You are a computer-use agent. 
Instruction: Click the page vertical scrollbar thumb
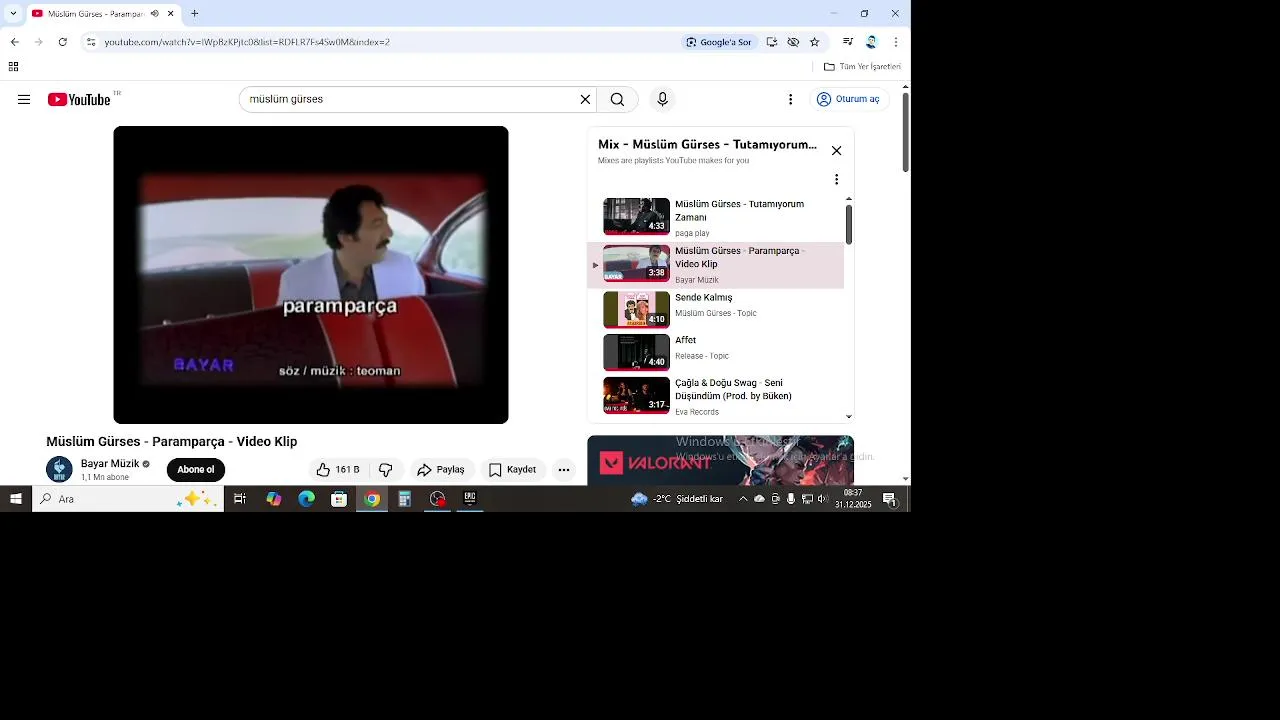[x=906, y=133]
